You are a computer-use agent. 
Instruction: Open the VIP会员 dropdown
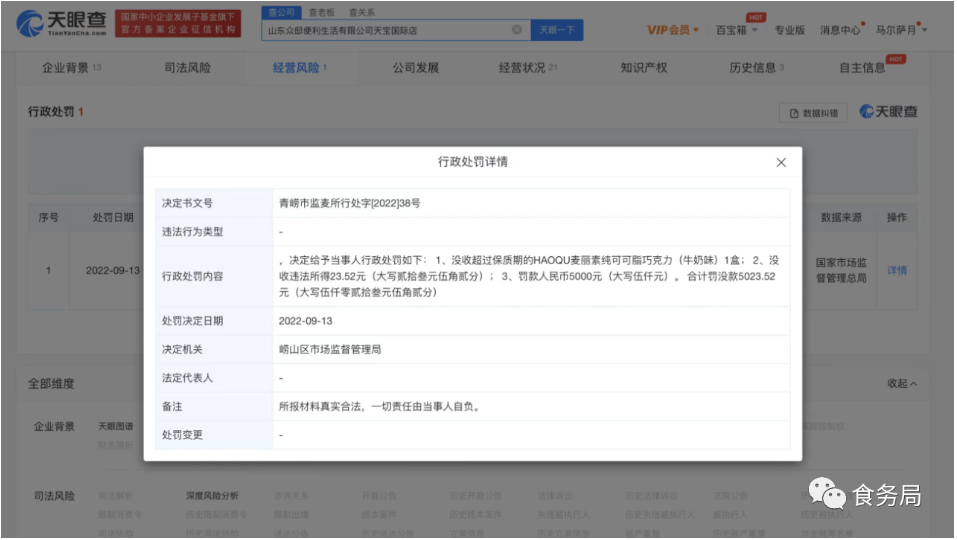[x=673, y=30]
